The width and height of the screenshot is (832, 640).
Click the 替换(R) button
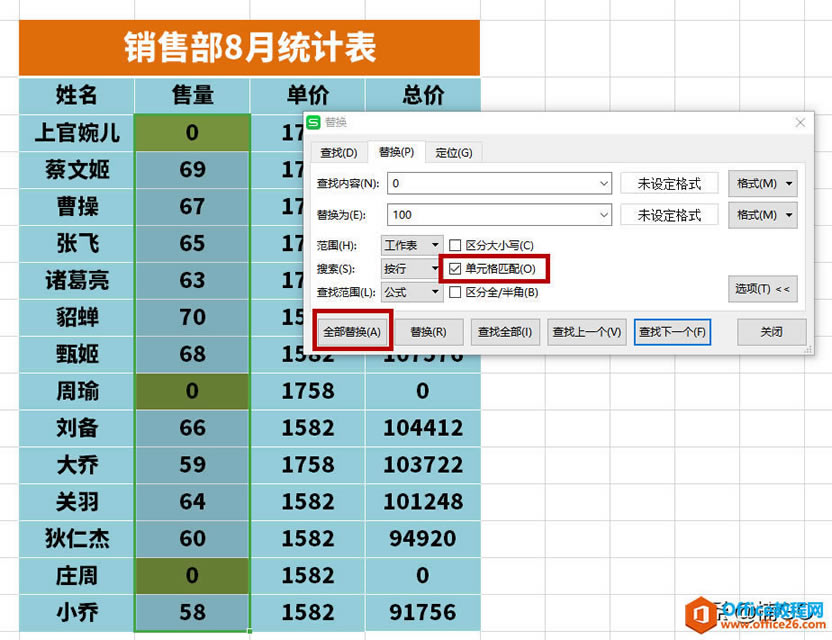tap(429, 332)
